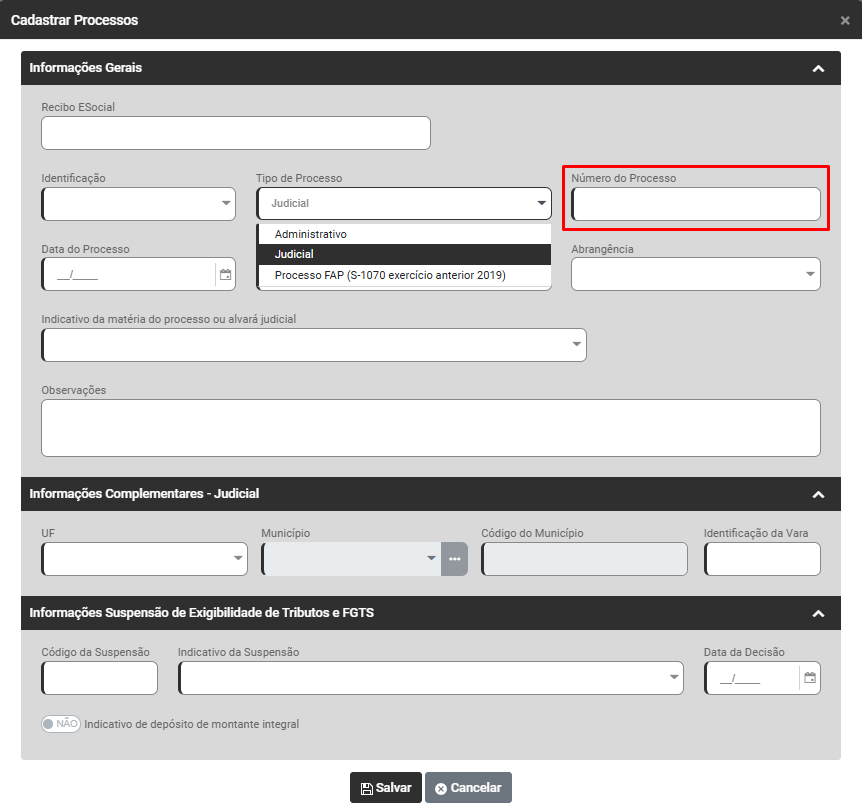
Task: Open the UF dropdown
Action: [145, 559]
